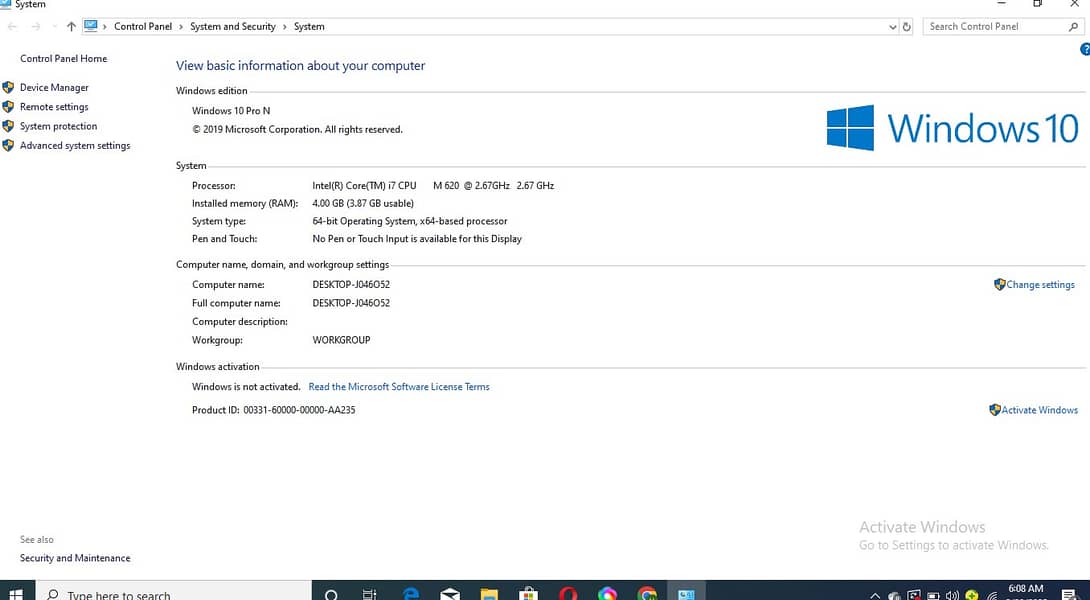Show hidden system tray icons

[x=875, y=596]
